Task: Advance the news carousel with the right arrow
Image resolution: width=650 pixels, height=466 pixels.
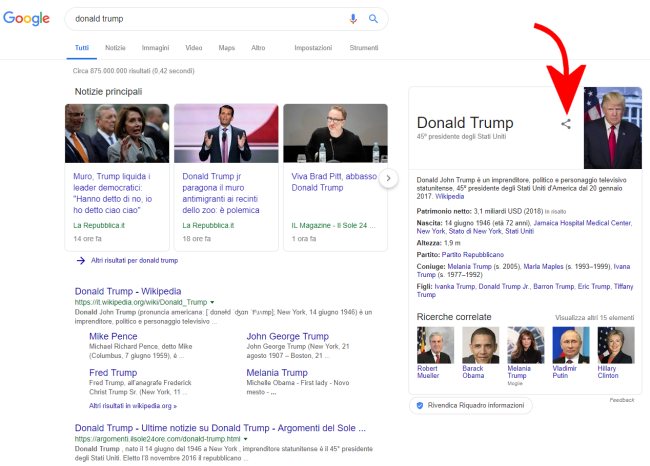Action: (x=390, y=178)
